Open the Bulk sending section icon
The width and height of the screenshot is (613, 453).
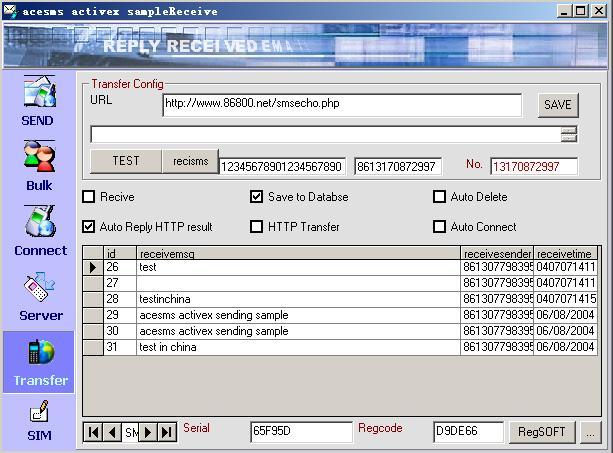pyautogui.click(x=39, y=156)
